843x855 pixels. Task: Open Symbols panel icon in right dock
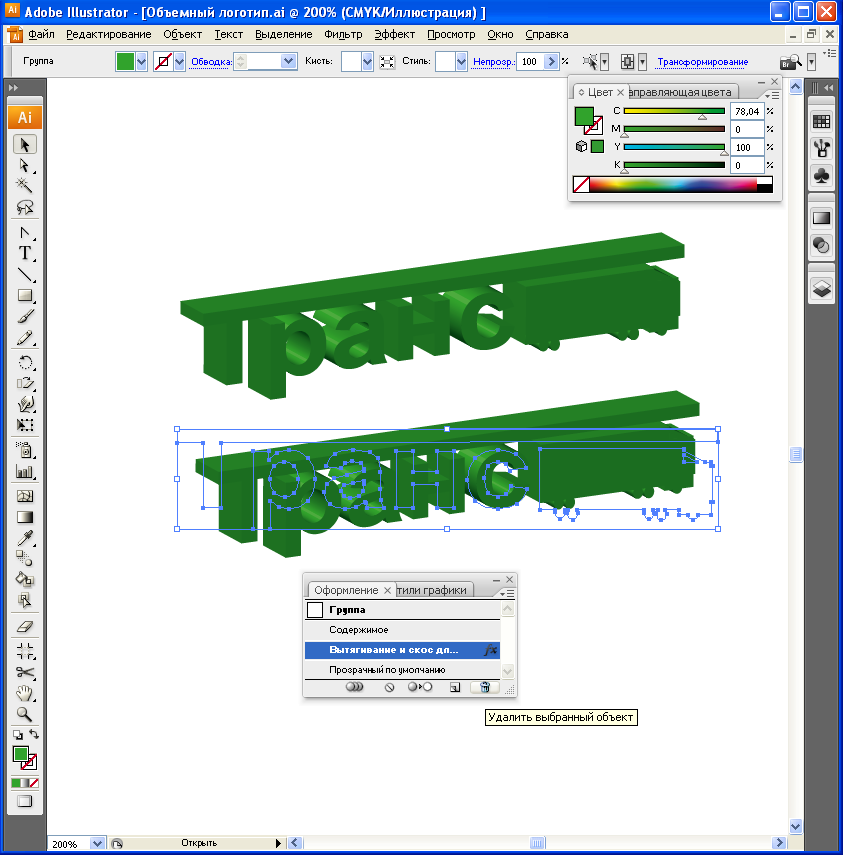coord(821,176)
